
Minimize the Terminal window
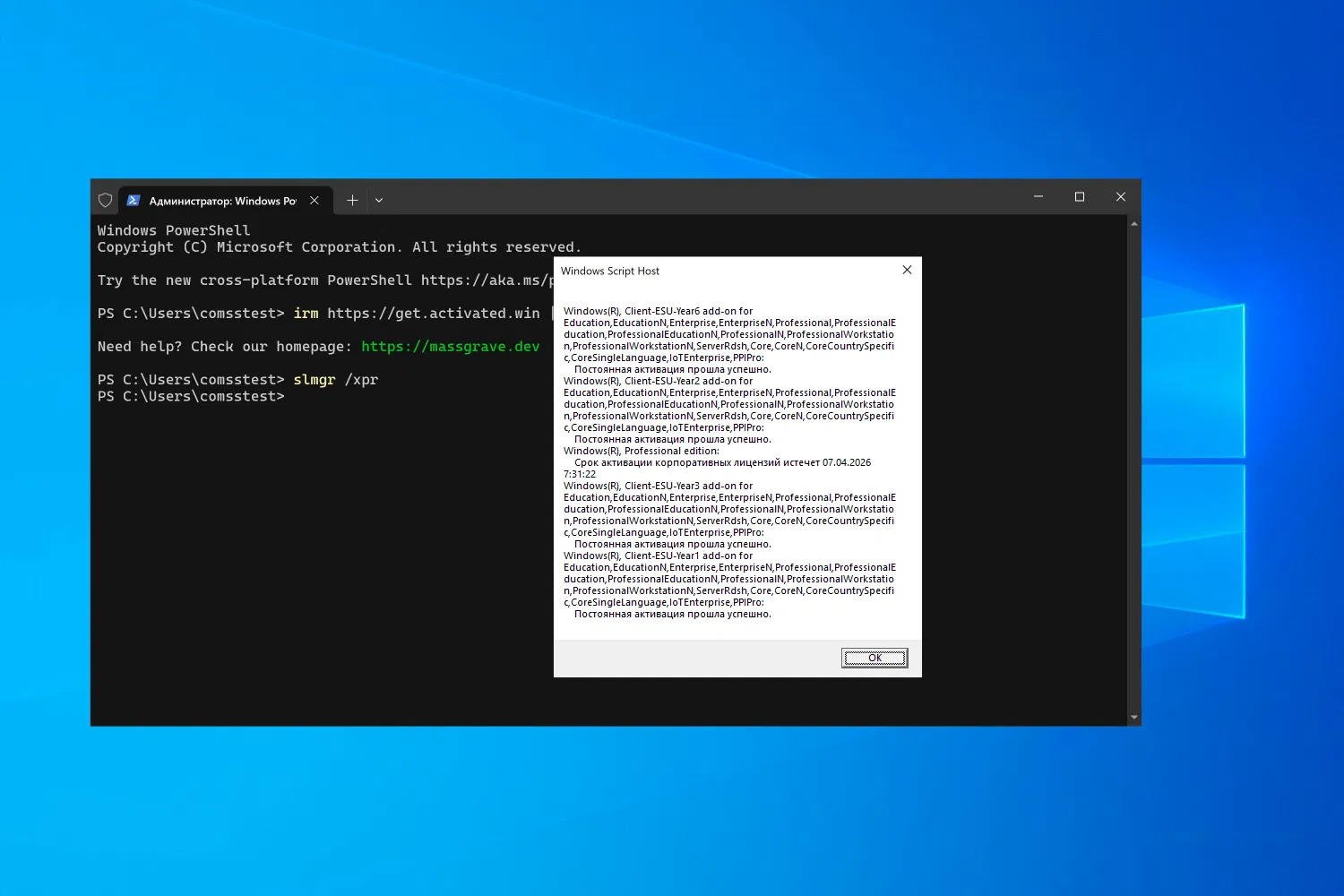(1038, 197)
